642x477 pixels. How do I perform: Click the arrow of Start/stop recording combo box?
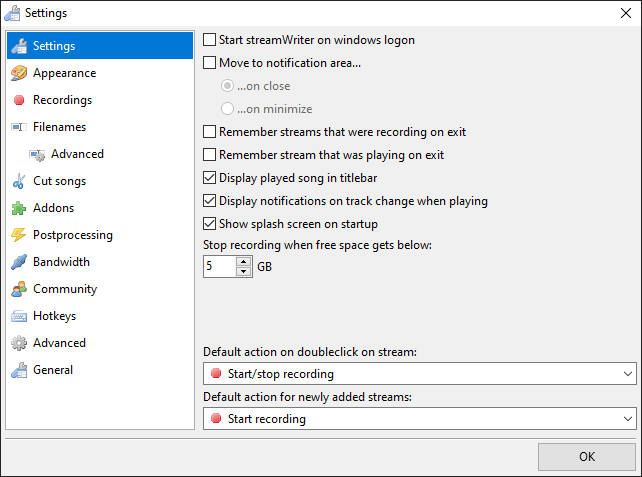628,373
